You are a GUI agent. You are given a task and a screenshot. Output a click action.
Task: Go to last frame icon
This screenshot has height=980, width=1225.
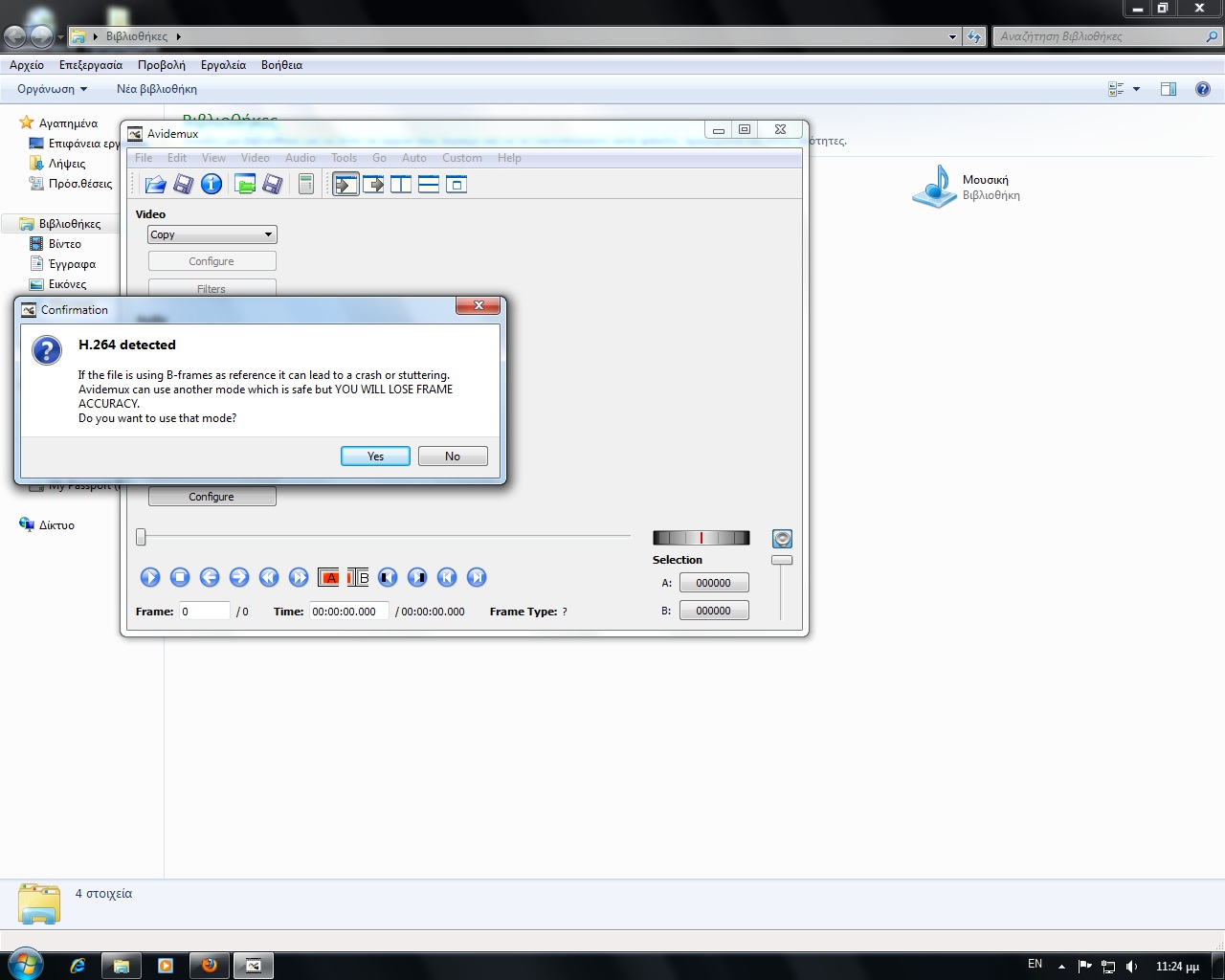pos(477,577)
